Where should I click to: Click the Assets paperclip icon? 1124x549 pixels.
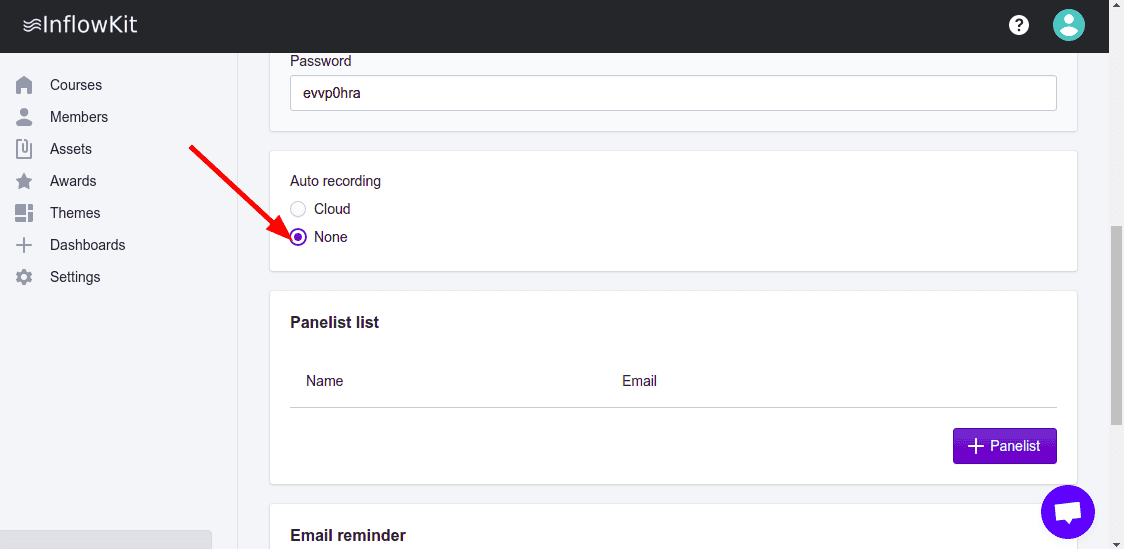click(25, 149)
